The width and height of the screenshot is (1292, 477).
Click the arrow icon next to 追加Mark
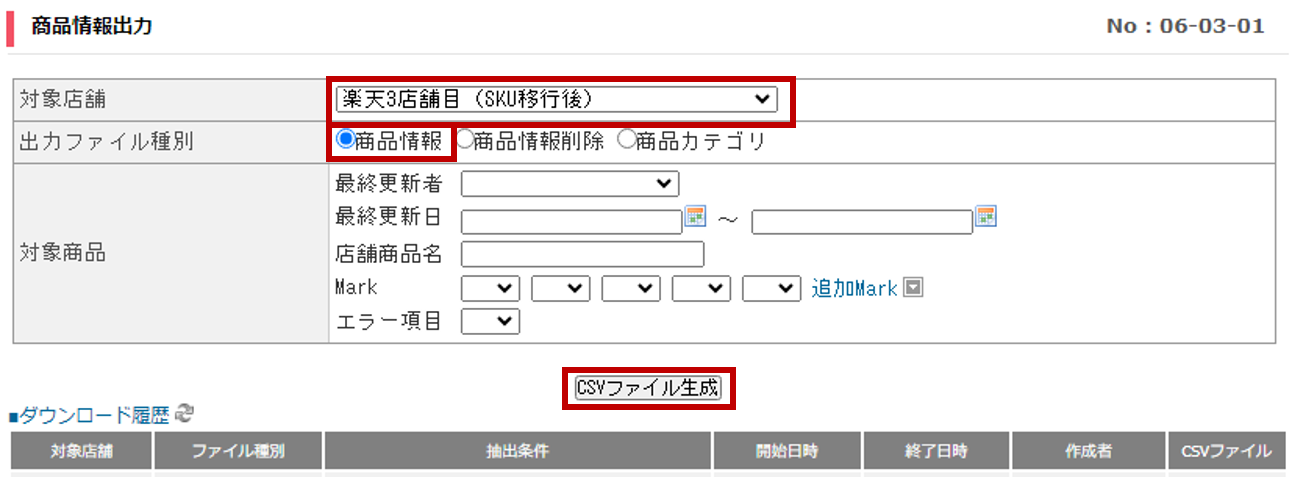click(x=912, y=288)
